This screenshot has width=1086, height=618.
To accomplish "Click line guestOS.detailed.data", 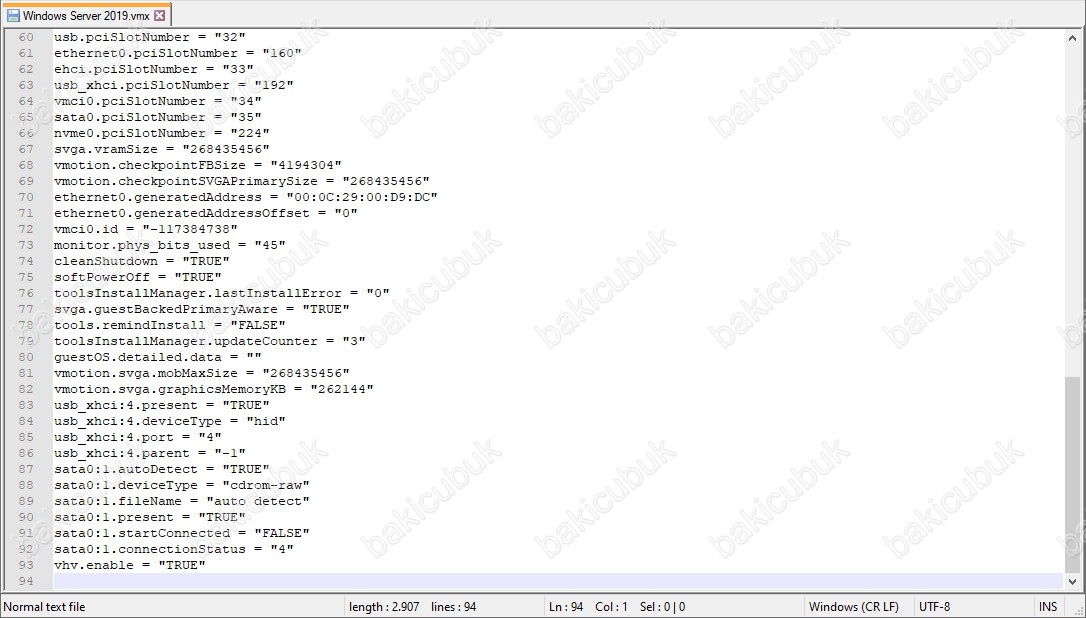I will (158, 357).
